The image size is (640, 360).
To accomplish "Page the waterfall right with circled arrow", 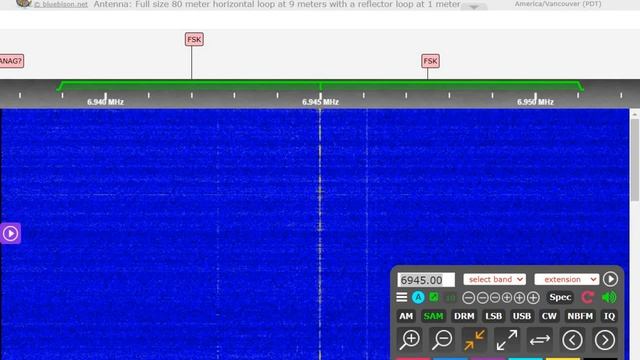I will (x=604, y=340).
